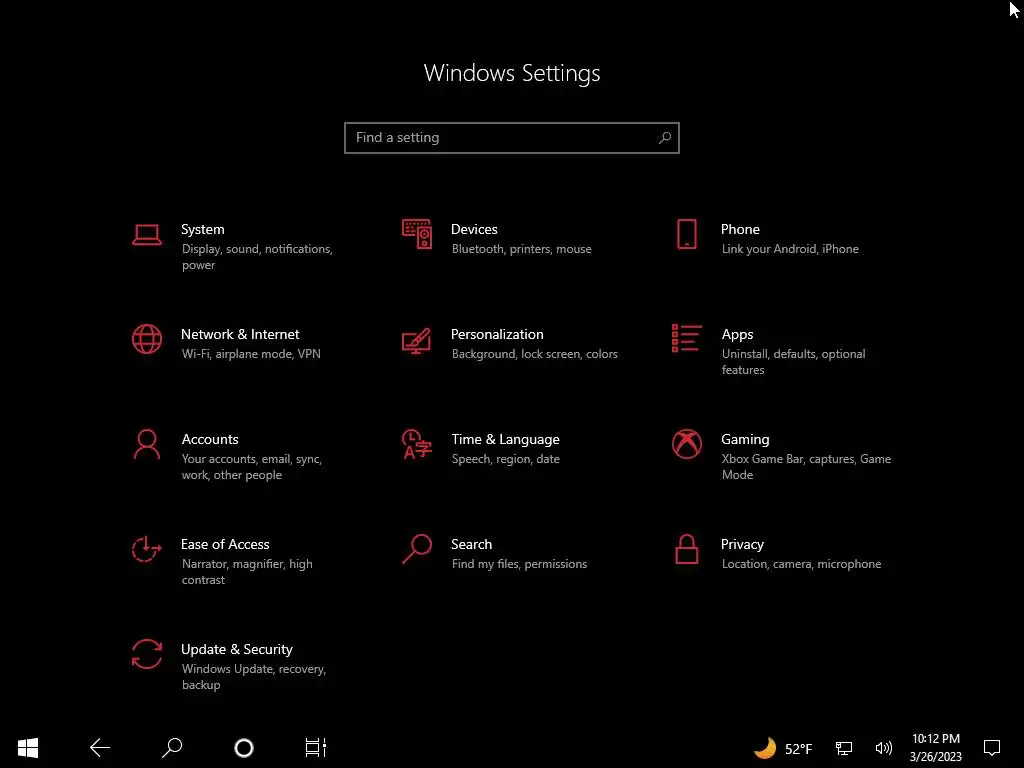Click the magnifier inside Find a setting
Viewport: 1024px width, 768px height.
[665, 138]
